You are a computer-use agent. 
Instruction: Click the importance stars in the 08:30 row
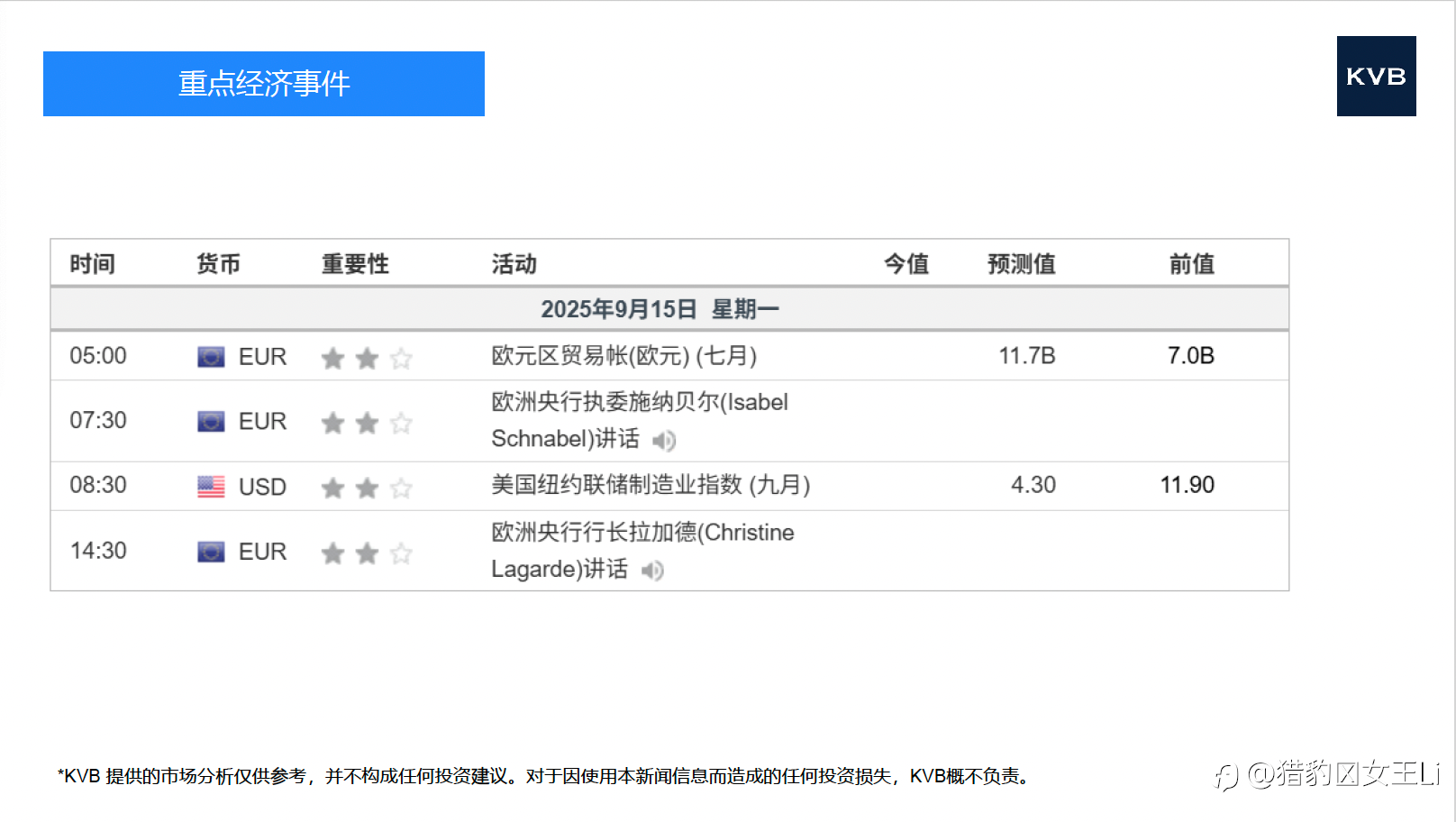point(367,488)
